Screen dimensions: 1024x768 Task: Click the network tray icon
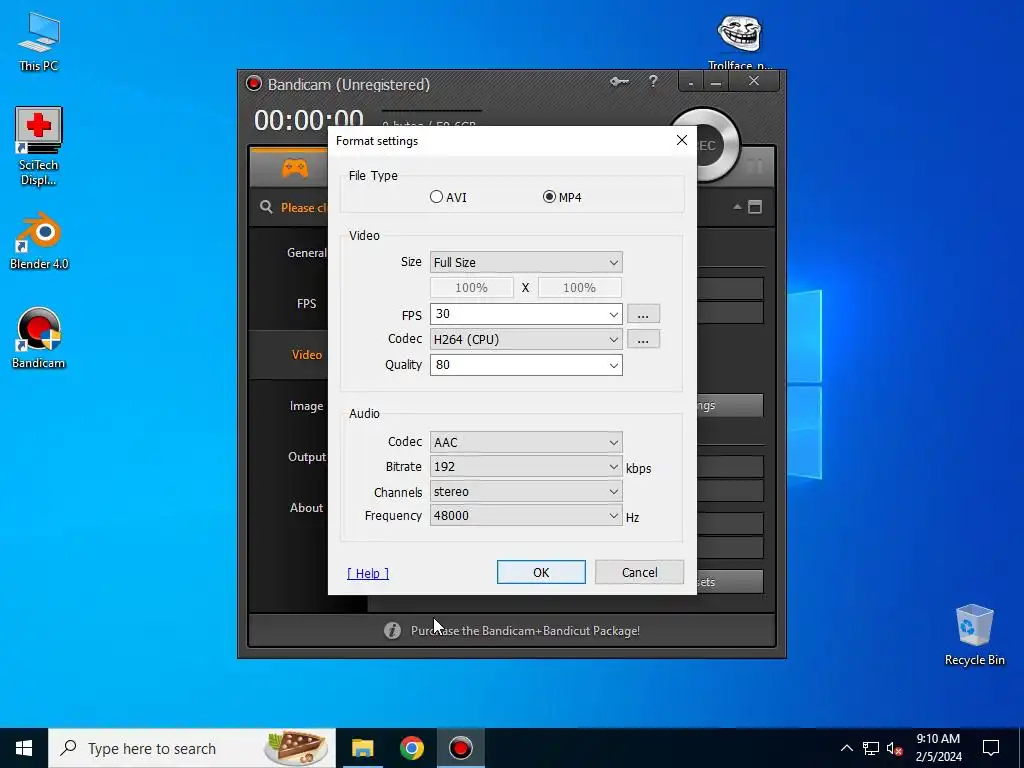click(871, 748)
